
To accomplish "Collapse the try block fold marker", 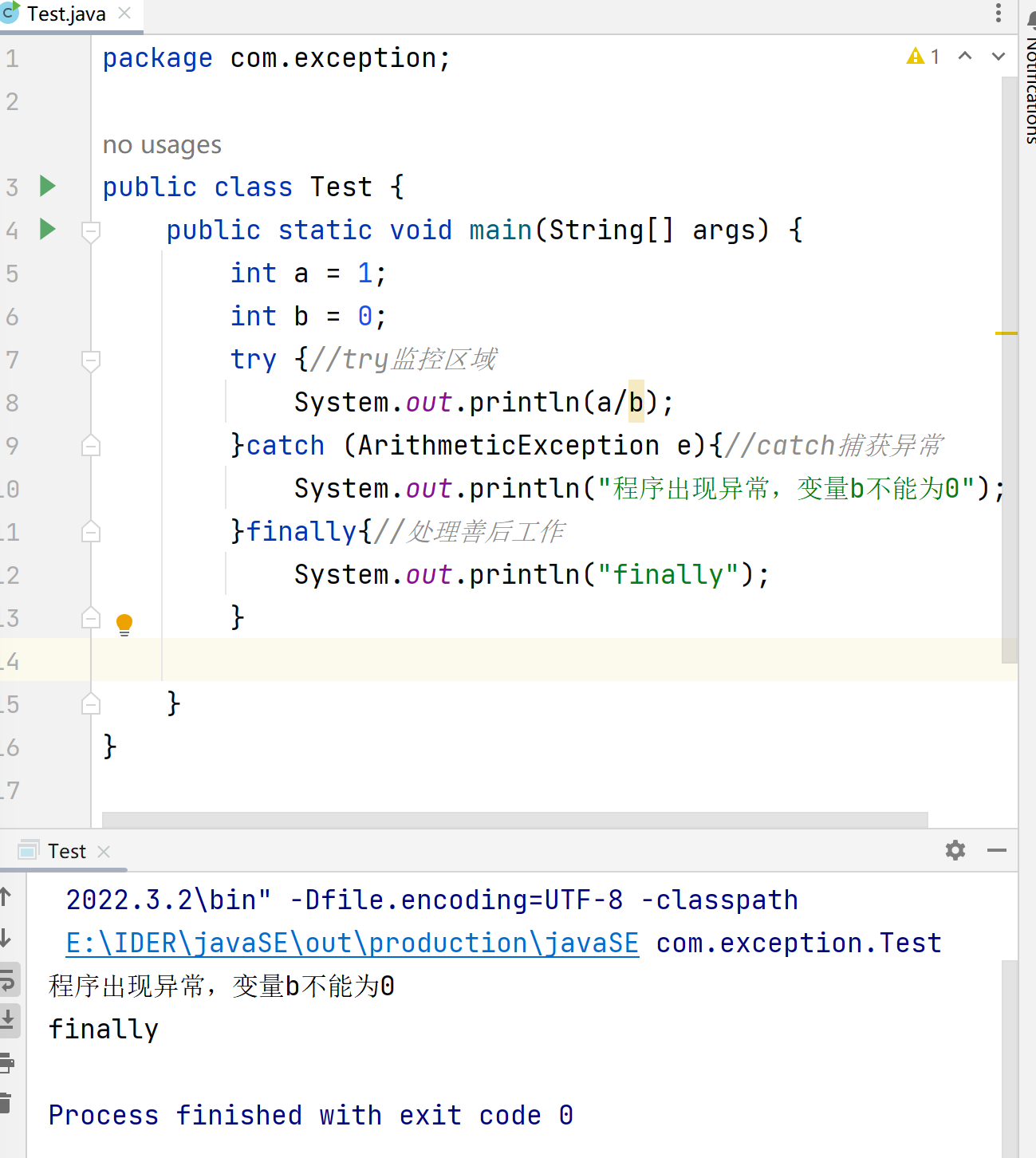I will [x=91, y=360].
